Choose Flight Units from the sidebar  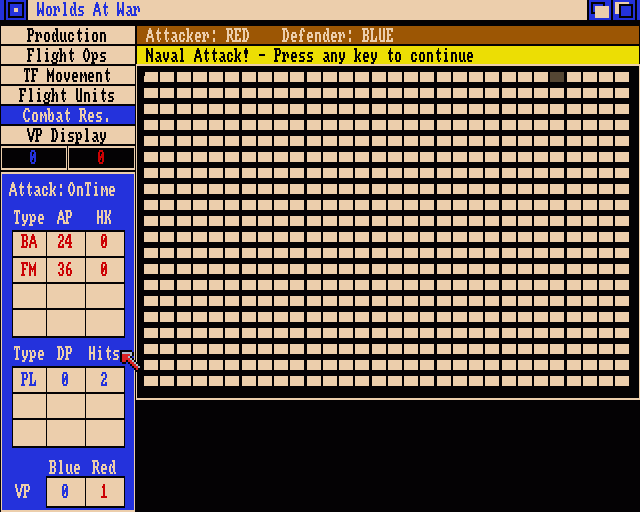pos(67,95)
